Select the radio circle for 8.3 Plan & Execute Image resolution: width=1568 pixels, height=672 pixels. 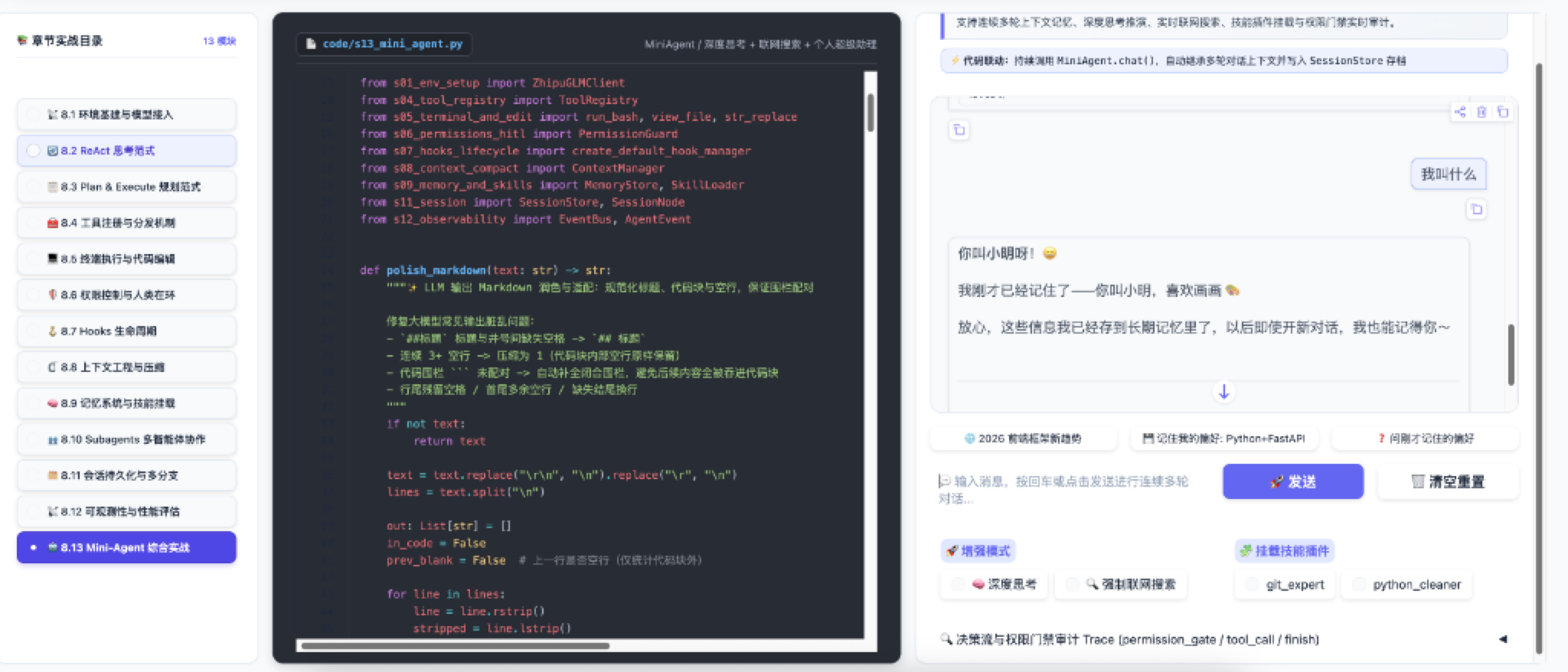(33, 187)
